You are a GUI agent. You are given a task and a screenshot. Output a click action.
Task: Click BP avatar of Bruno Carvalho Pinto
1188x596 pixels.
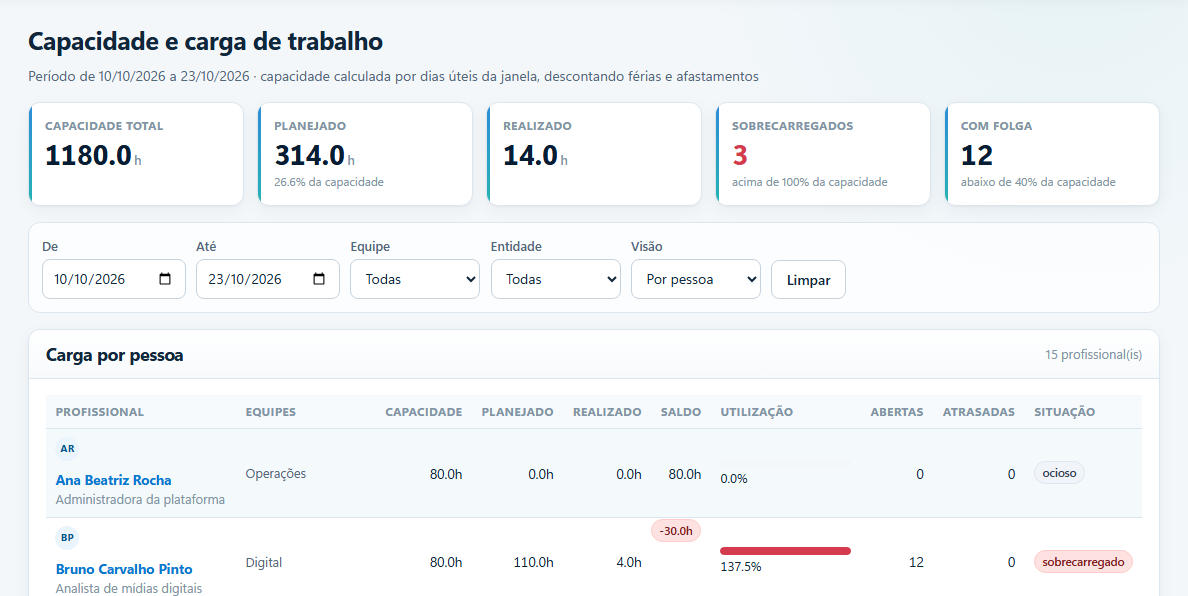(67, 538)
